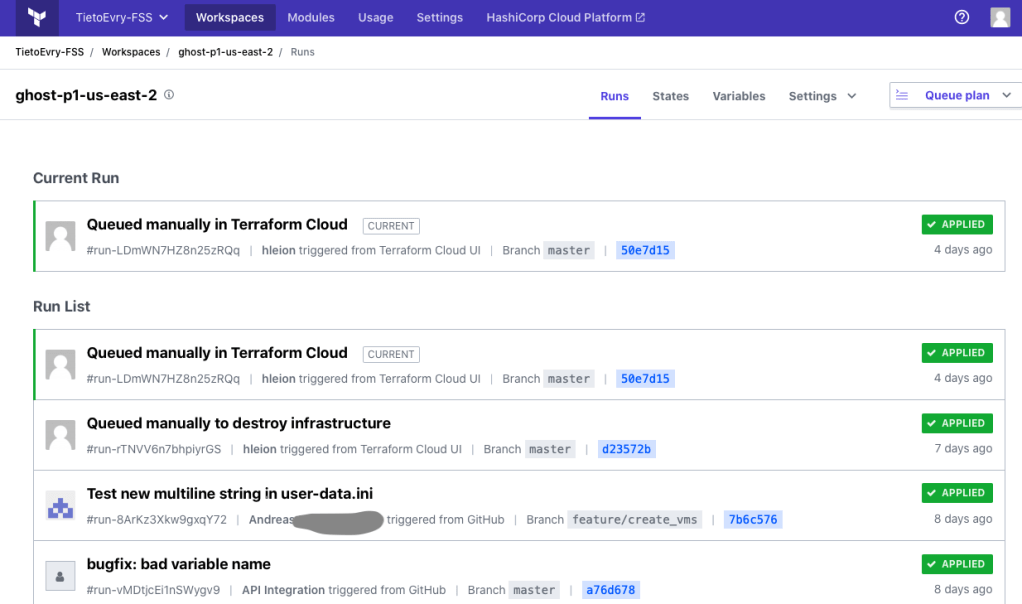This screenshot has height=604, width=1022.
Task: Expand the workspace Settings dropdown
Action: [x=822, y=96]
